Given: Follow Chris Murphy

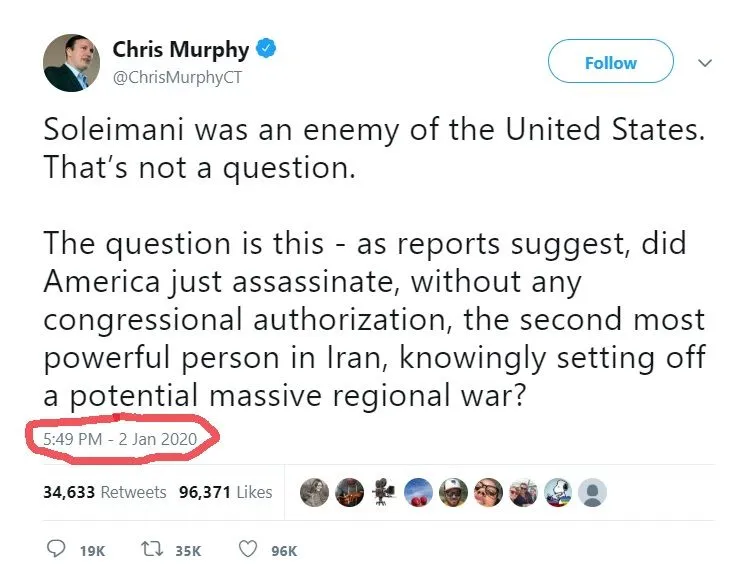Looking at the screenshot, I should coord(610,62).
